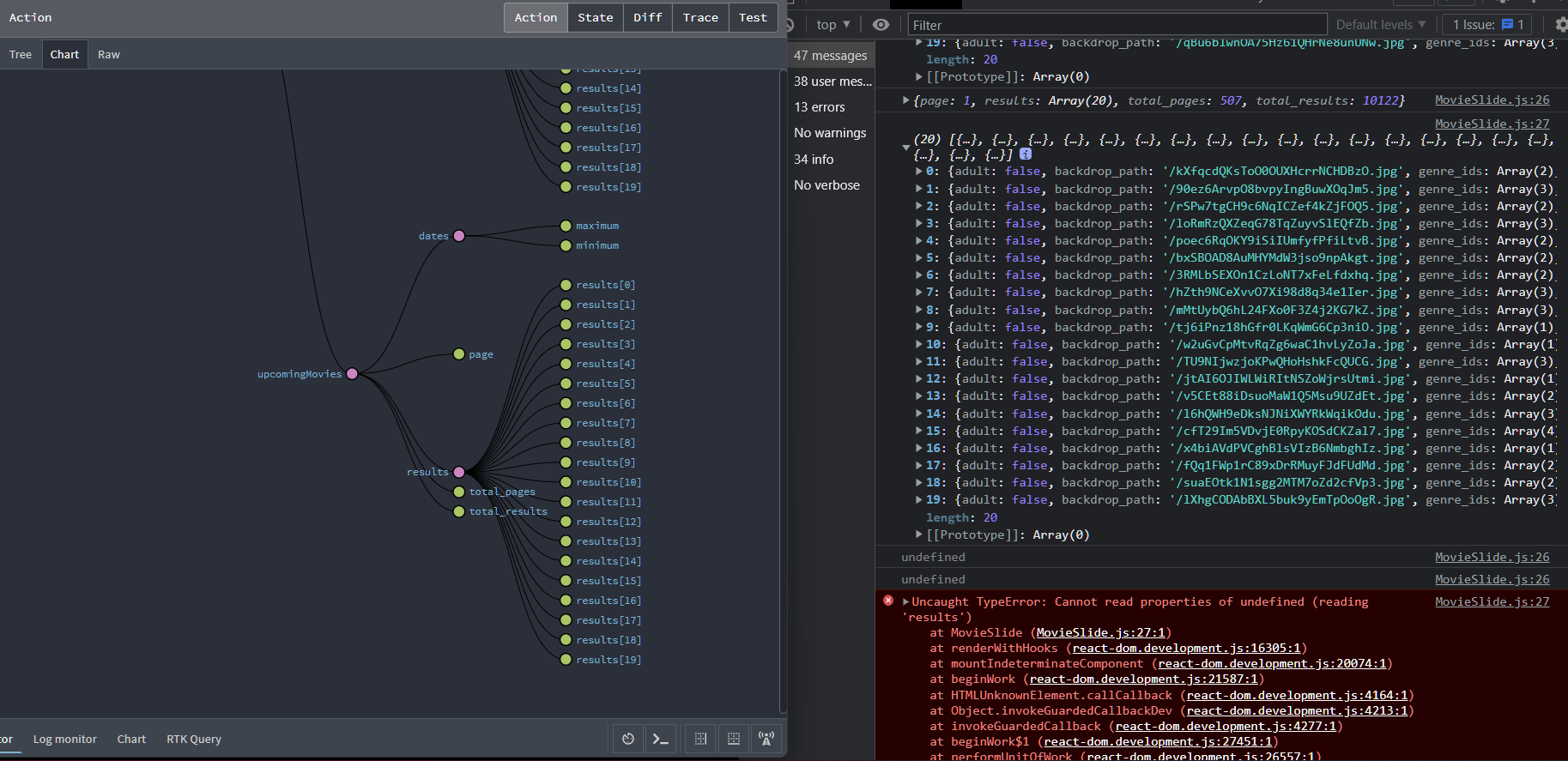Filter by 38 user messages in sidebar
The image size is (1568, 761).
click(x=832, y=81)
